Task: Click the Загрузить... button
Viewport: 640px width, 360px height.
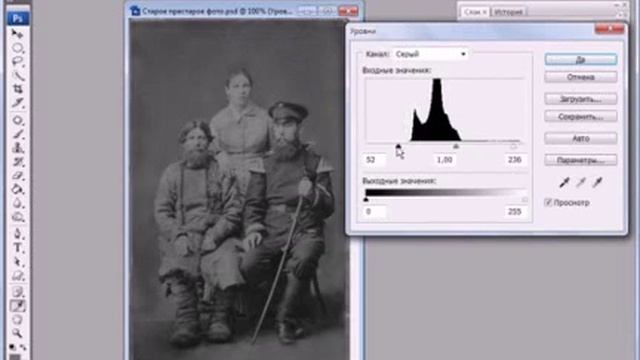Action: coord(581,99)
